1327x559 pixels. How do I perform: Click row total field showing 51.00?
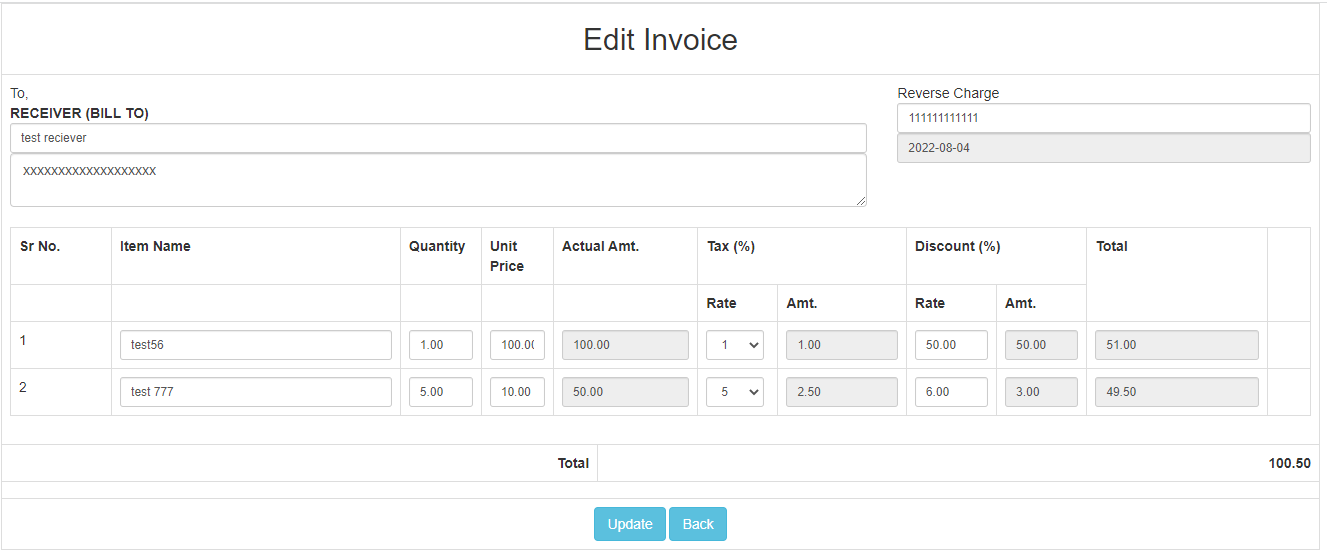[x=1177, y=345]
